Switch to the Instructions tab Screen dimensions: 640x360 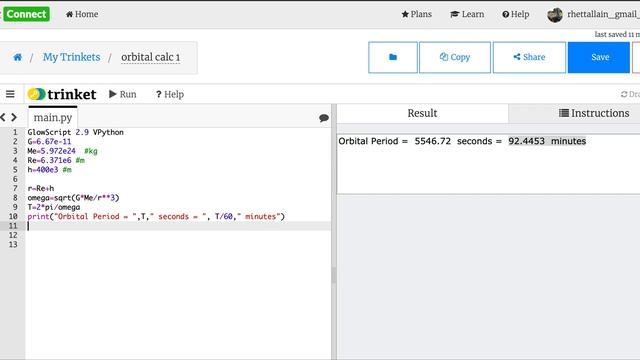point(594,113)
